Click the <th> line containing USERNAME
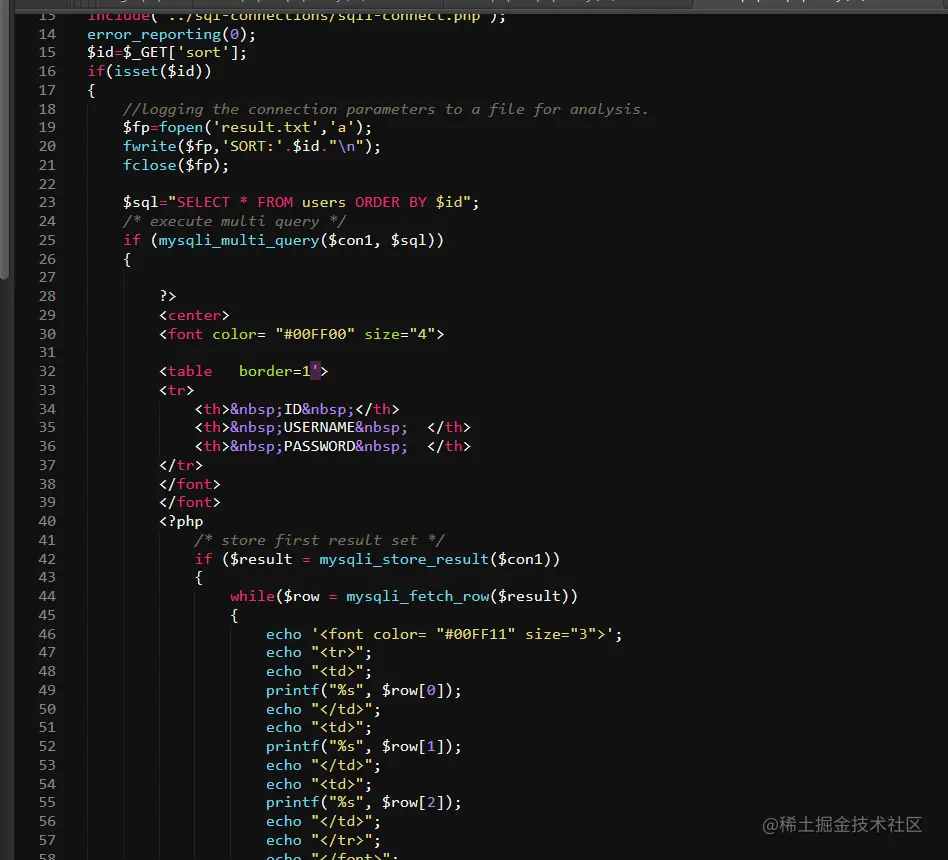Viewport: 948px width, 860px height. click(333, 428)
